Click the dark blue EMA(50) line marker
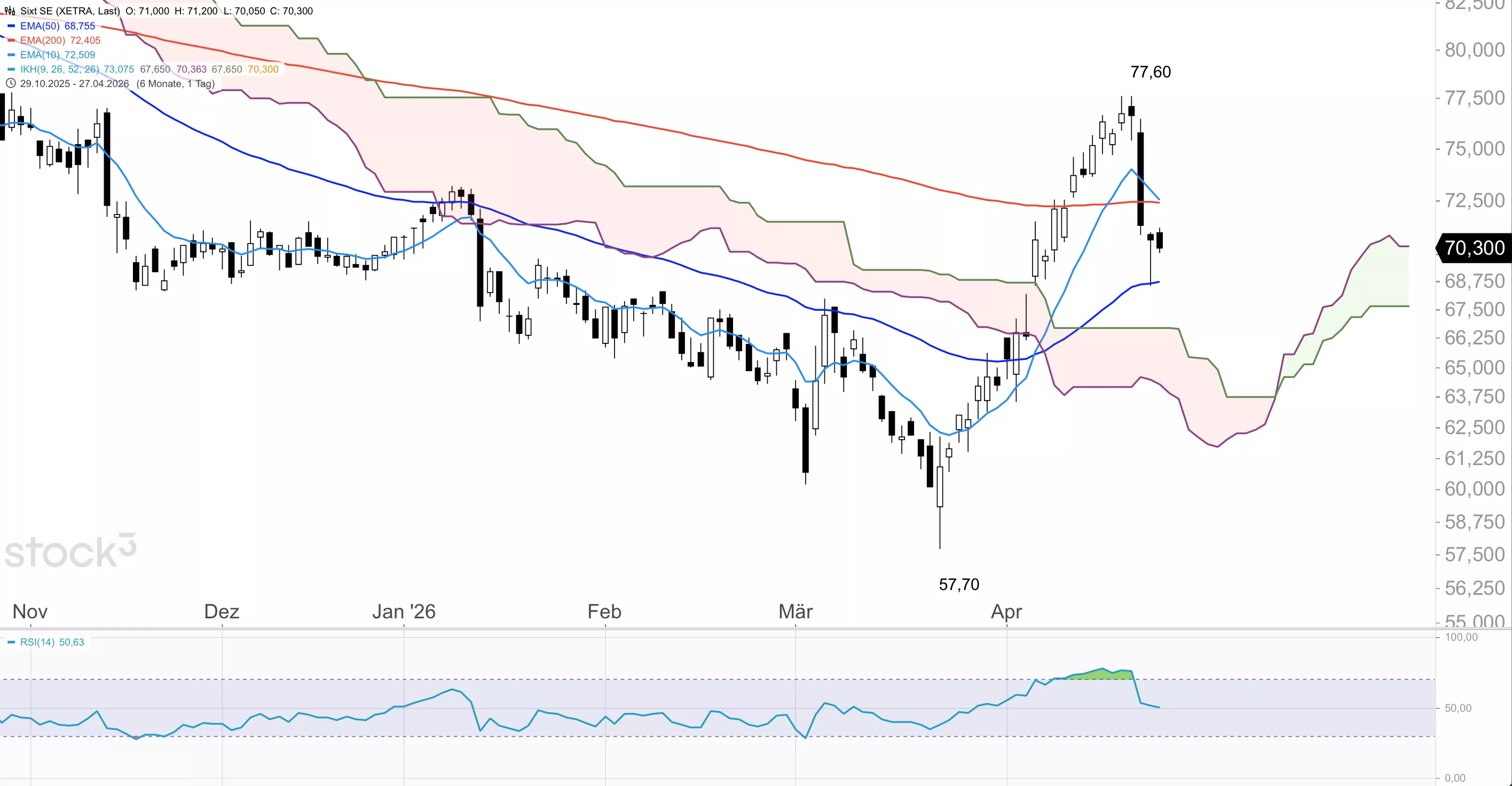 coord(11,26)
